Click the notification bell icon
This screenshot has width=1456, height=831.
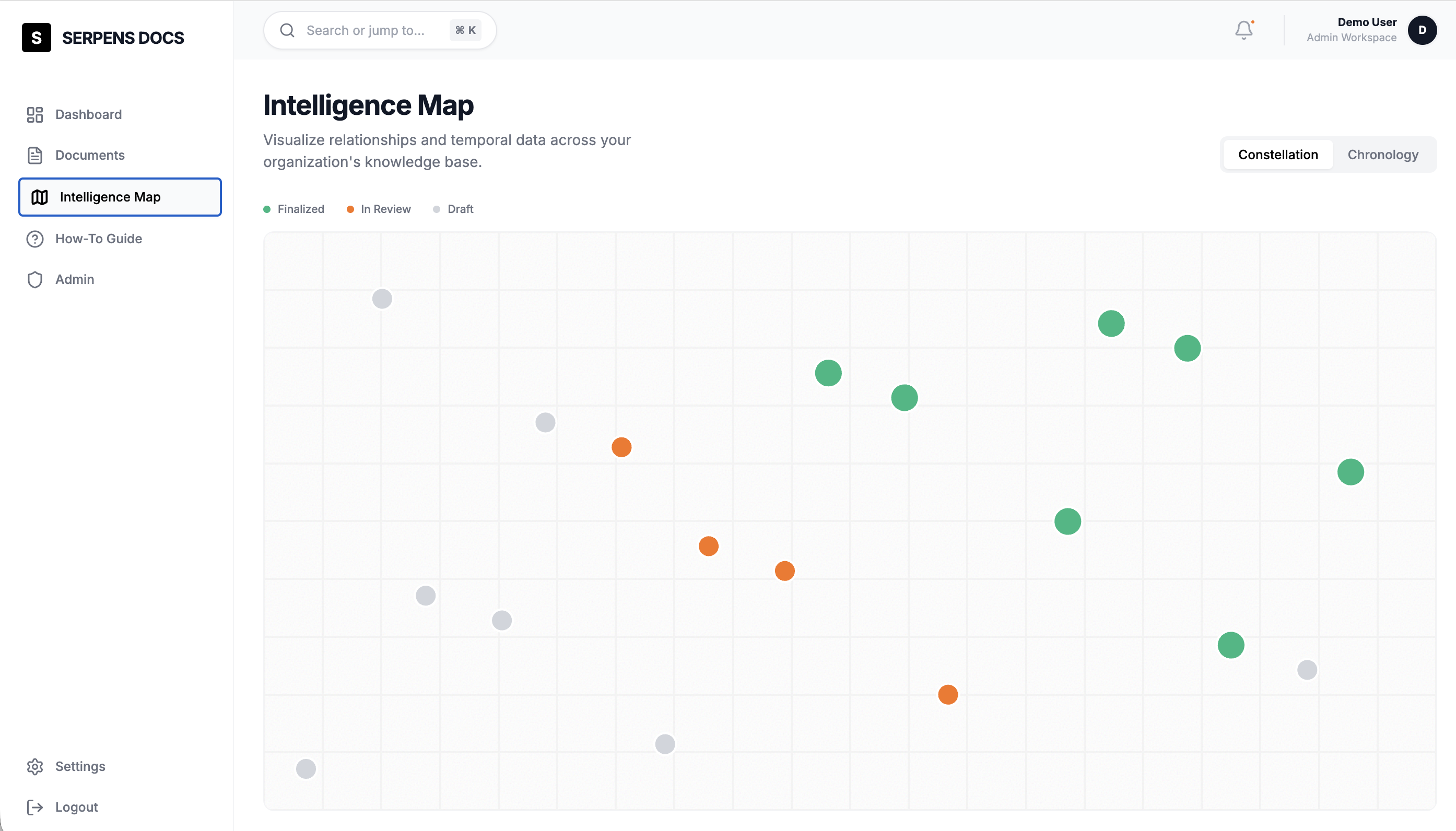[1243, 30]
